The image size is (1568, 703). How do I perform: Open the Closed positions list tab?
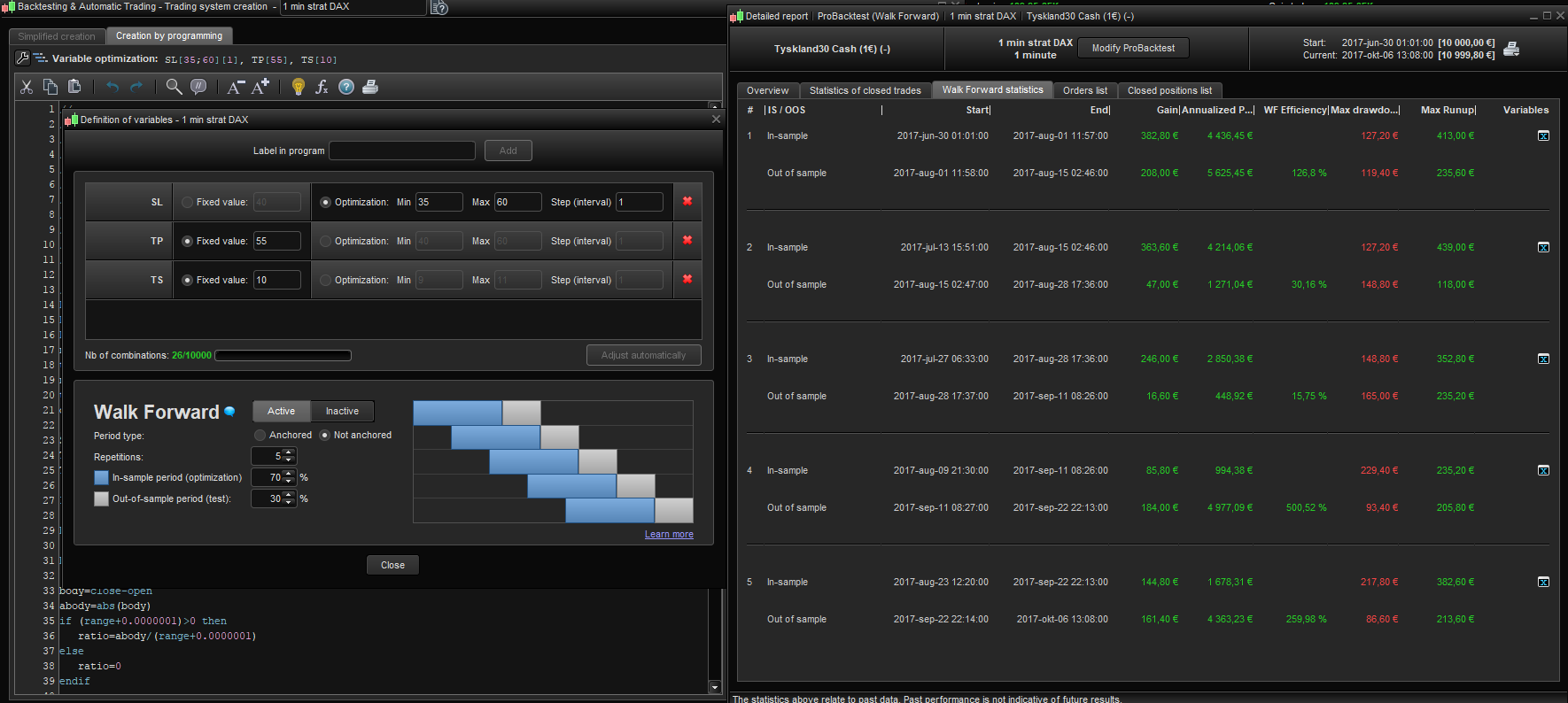(x=1169, y=90)
